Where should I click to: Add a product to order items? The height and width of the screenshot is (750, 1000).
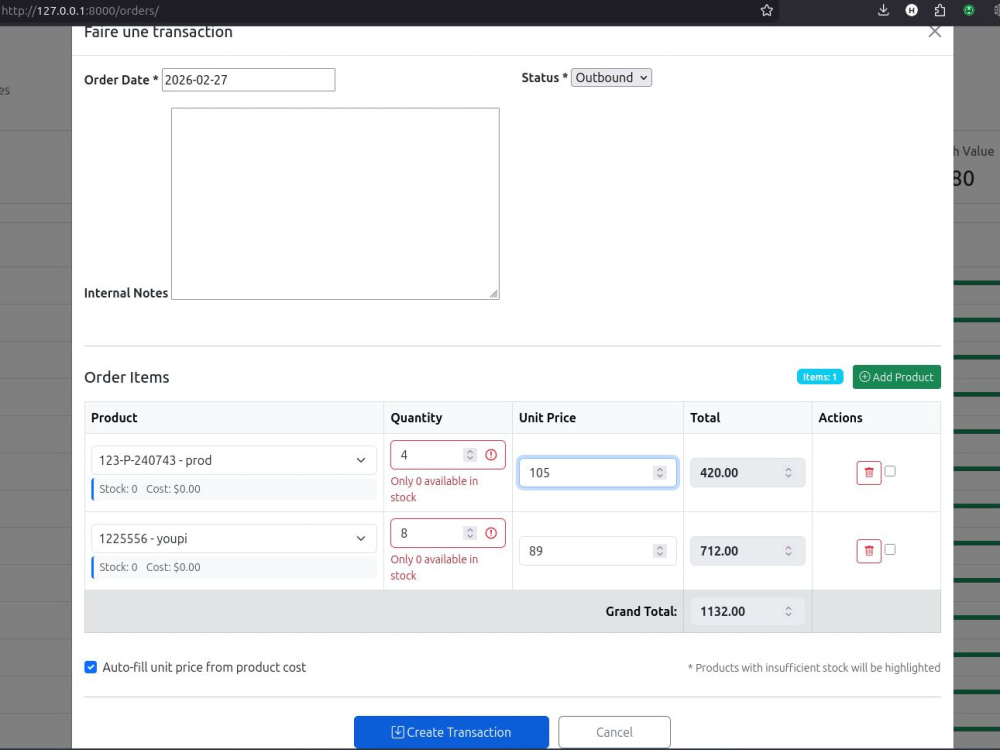896,377
